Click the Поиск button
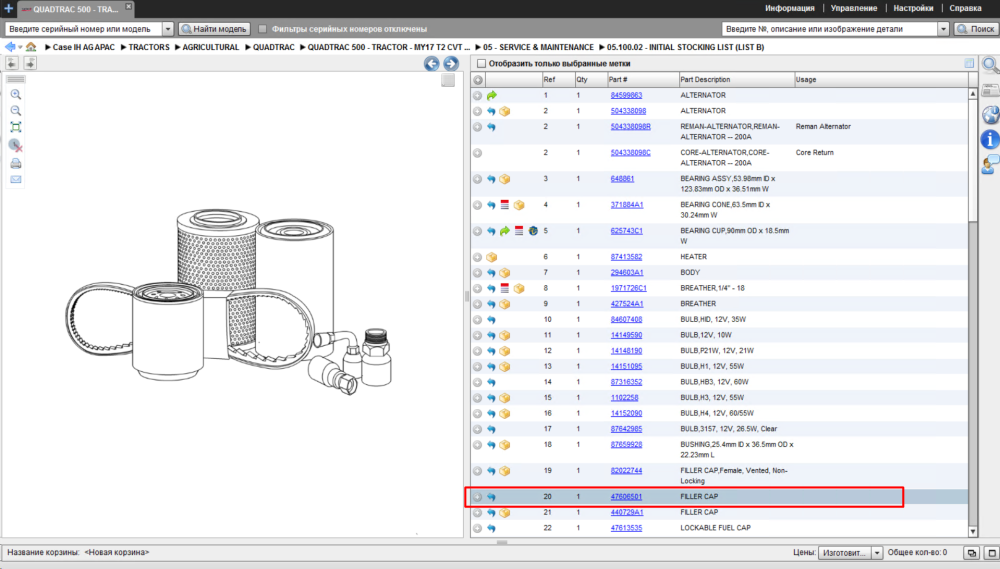 [976, 29]
